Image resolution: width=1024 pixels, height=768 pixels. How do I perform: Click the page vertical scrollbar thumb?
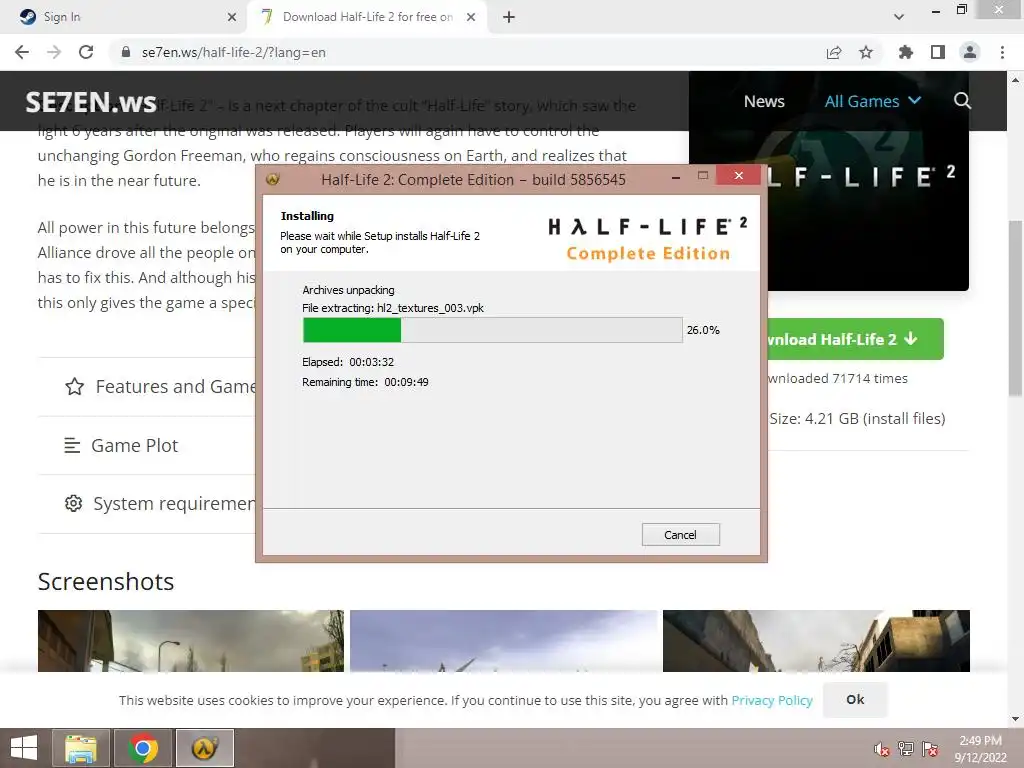(1016, 308)
